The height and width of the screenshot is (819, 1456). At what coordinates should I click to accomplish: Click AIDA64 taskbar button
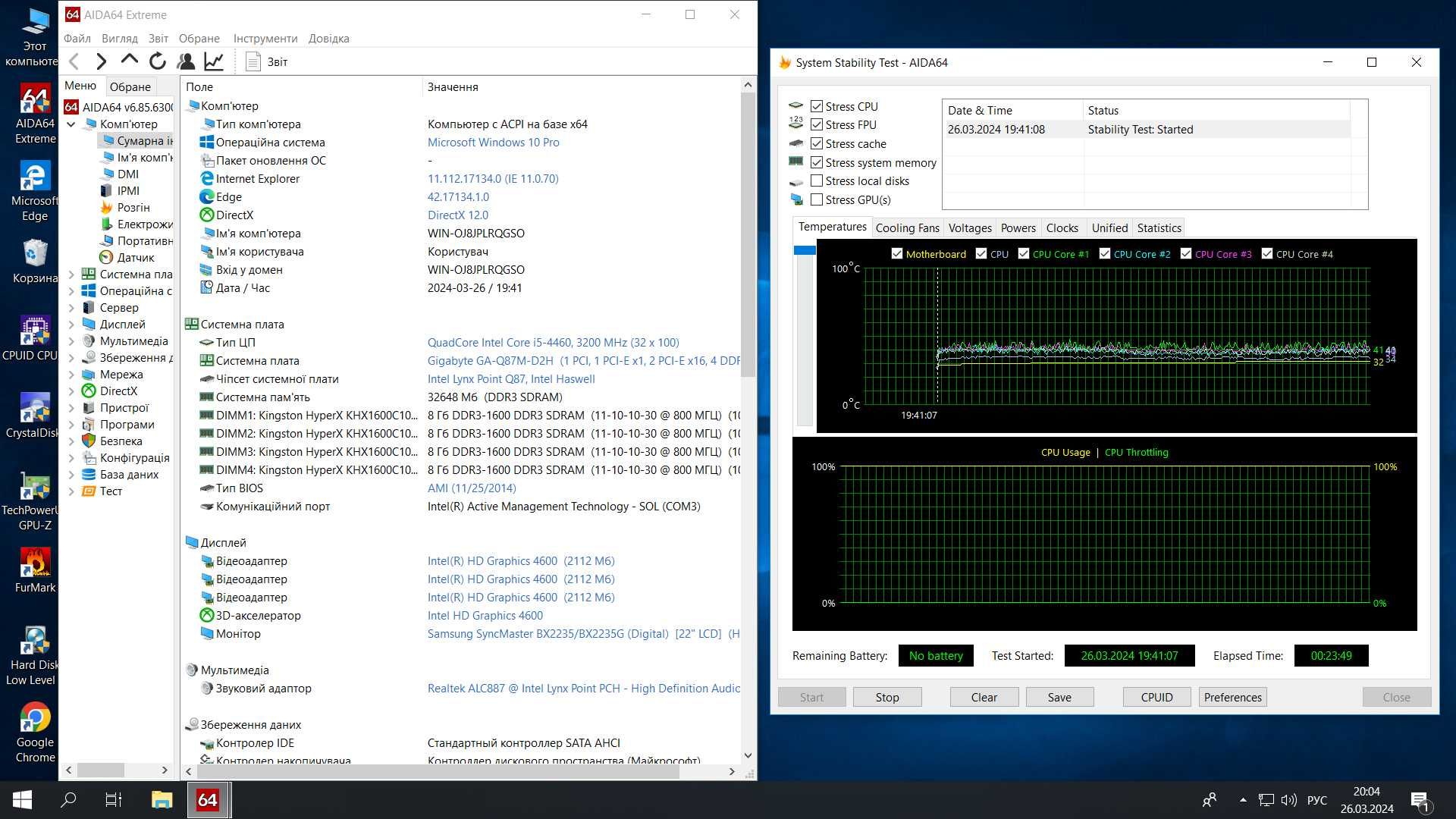pos(208,799)
